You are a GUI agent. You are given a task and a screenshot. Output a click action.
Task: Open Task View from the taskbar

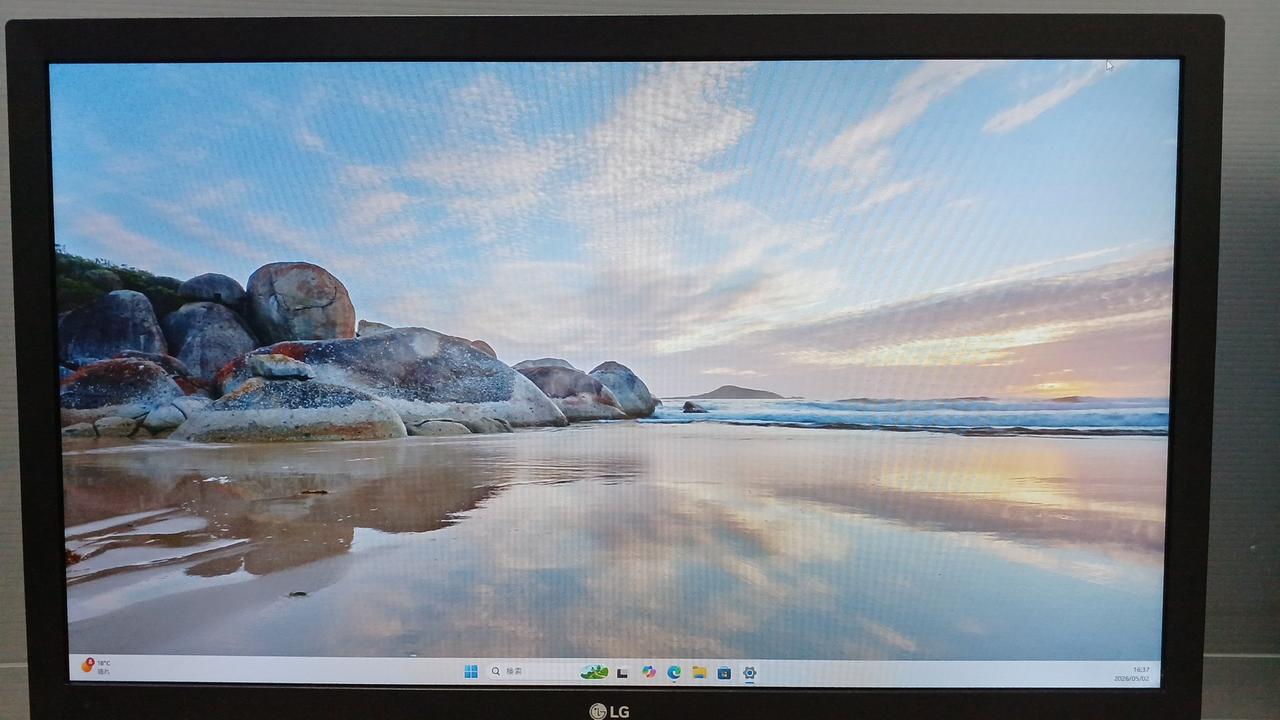622,673
